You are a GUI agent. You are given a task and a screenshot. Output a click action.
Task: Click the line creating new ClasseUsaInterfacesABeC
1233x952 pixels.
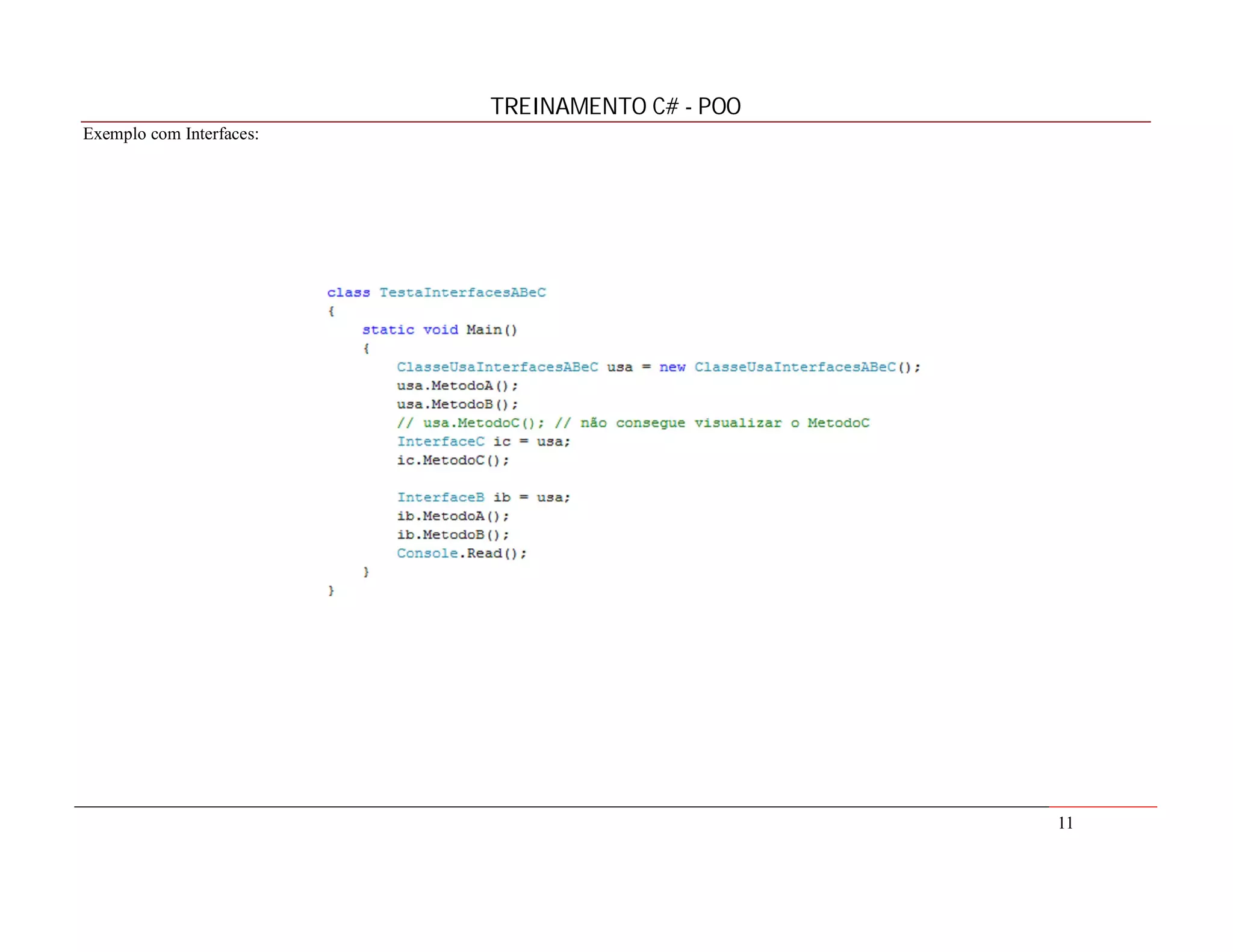click(x=659, y=367)
